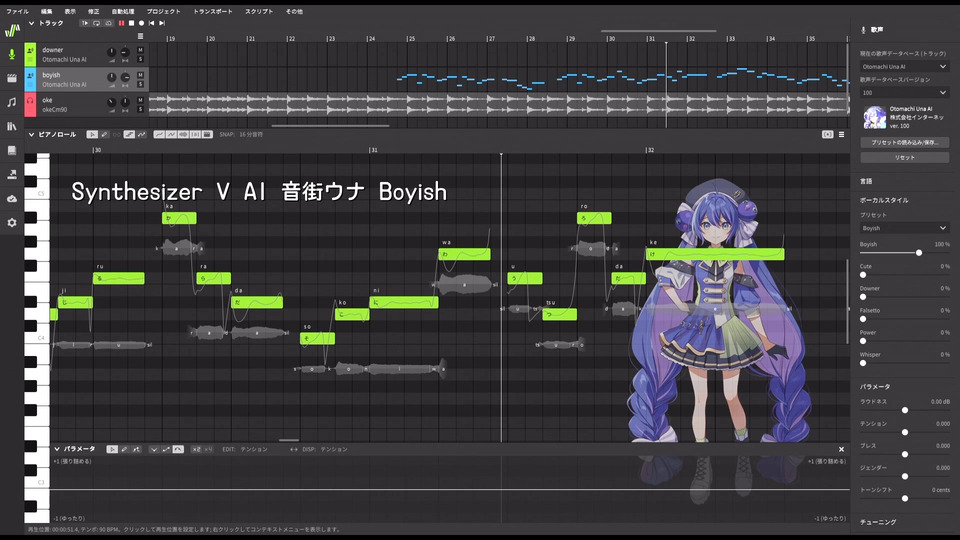Open the cloud download icon in the left sidebar

point(12,198)
